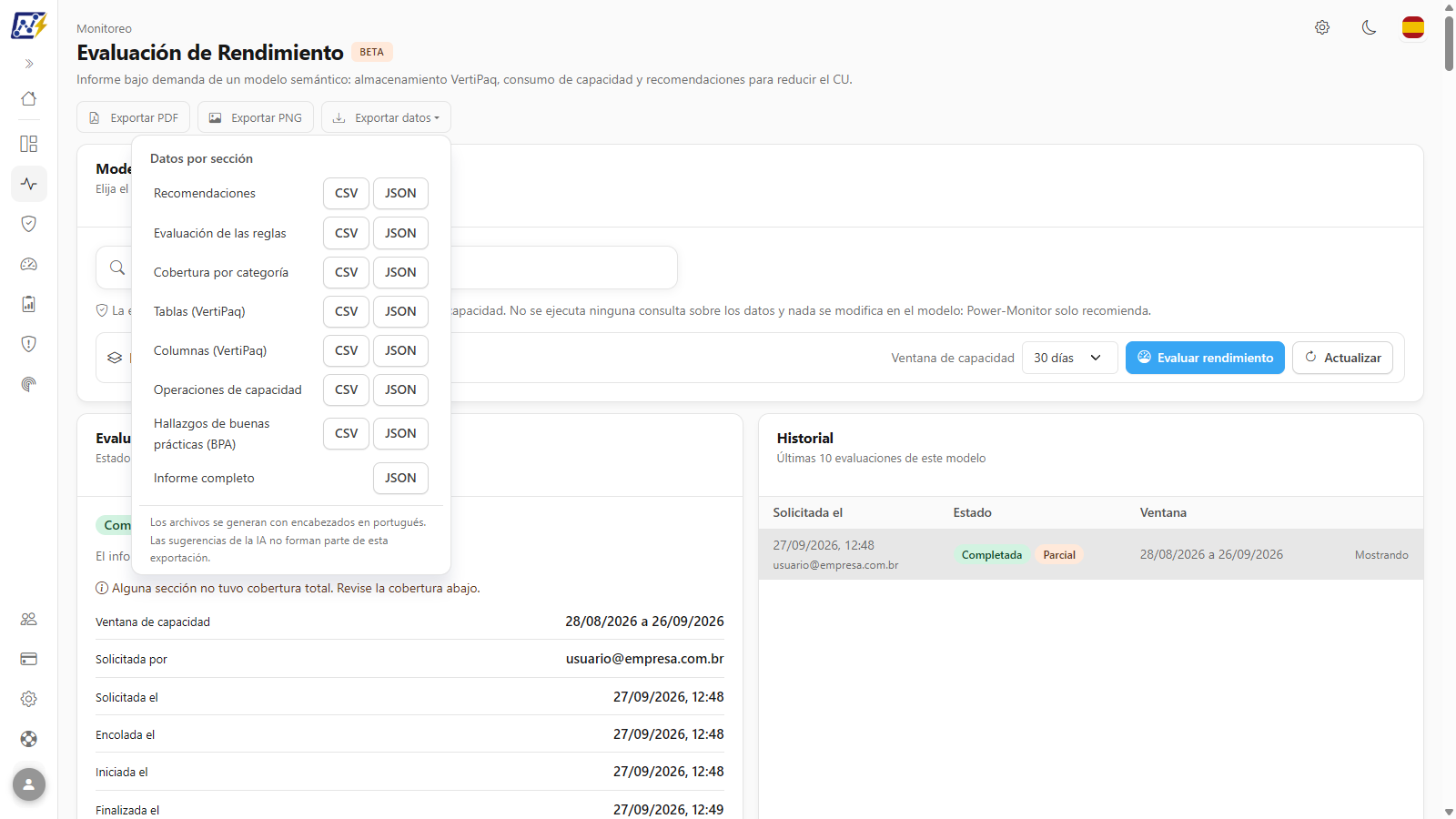
Task: Click usuario@empresa.com.br in Solicitada por row
Action: pos(645,659)
